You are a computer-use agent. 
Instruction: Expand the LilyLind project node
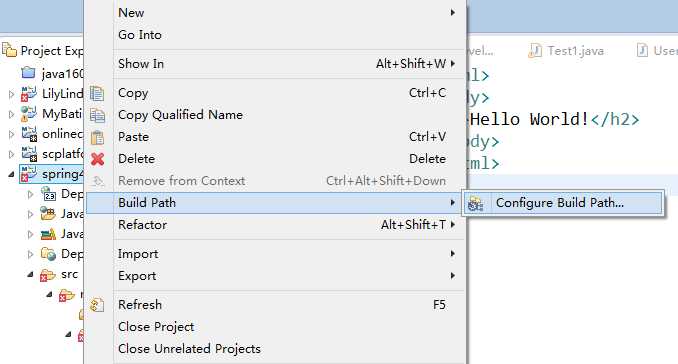(x=12, y=94)
